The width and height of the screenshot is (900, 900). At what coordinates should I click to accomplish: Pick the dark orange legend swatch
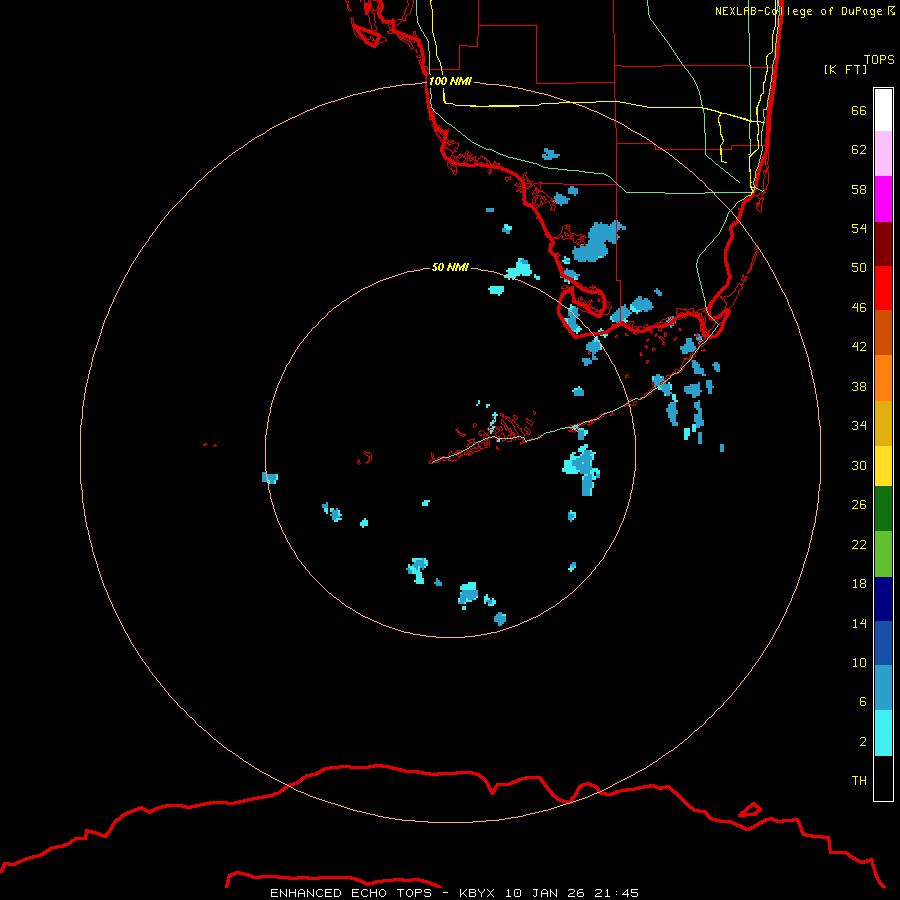(x=883, y=332)
